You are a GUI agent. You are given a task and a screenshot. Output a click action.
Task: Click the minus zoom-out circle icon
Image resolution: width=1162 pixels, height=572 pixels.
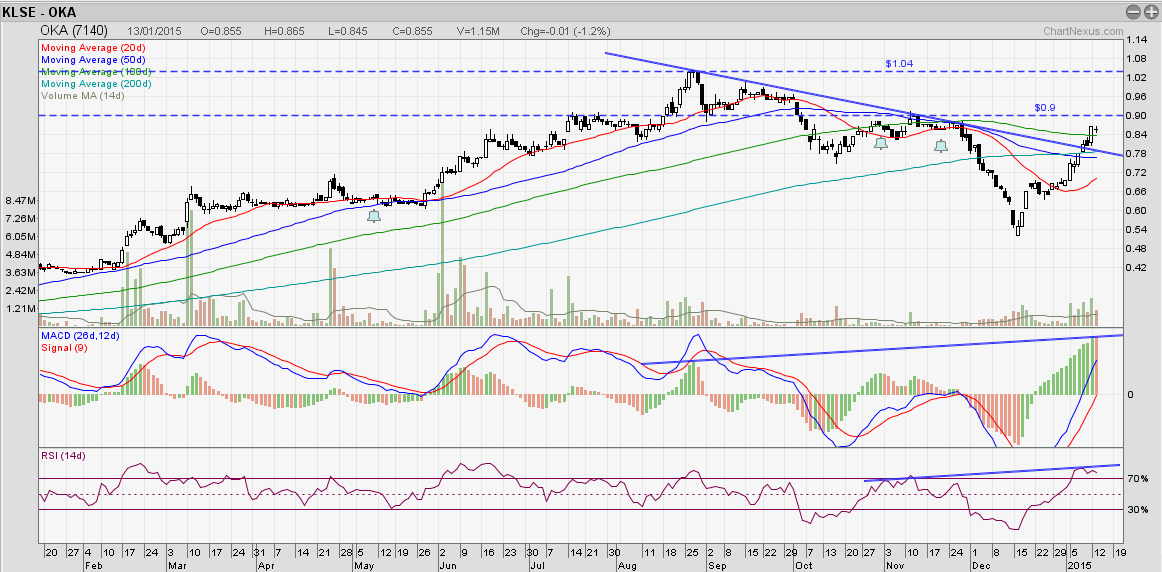tap(1132, 11)
